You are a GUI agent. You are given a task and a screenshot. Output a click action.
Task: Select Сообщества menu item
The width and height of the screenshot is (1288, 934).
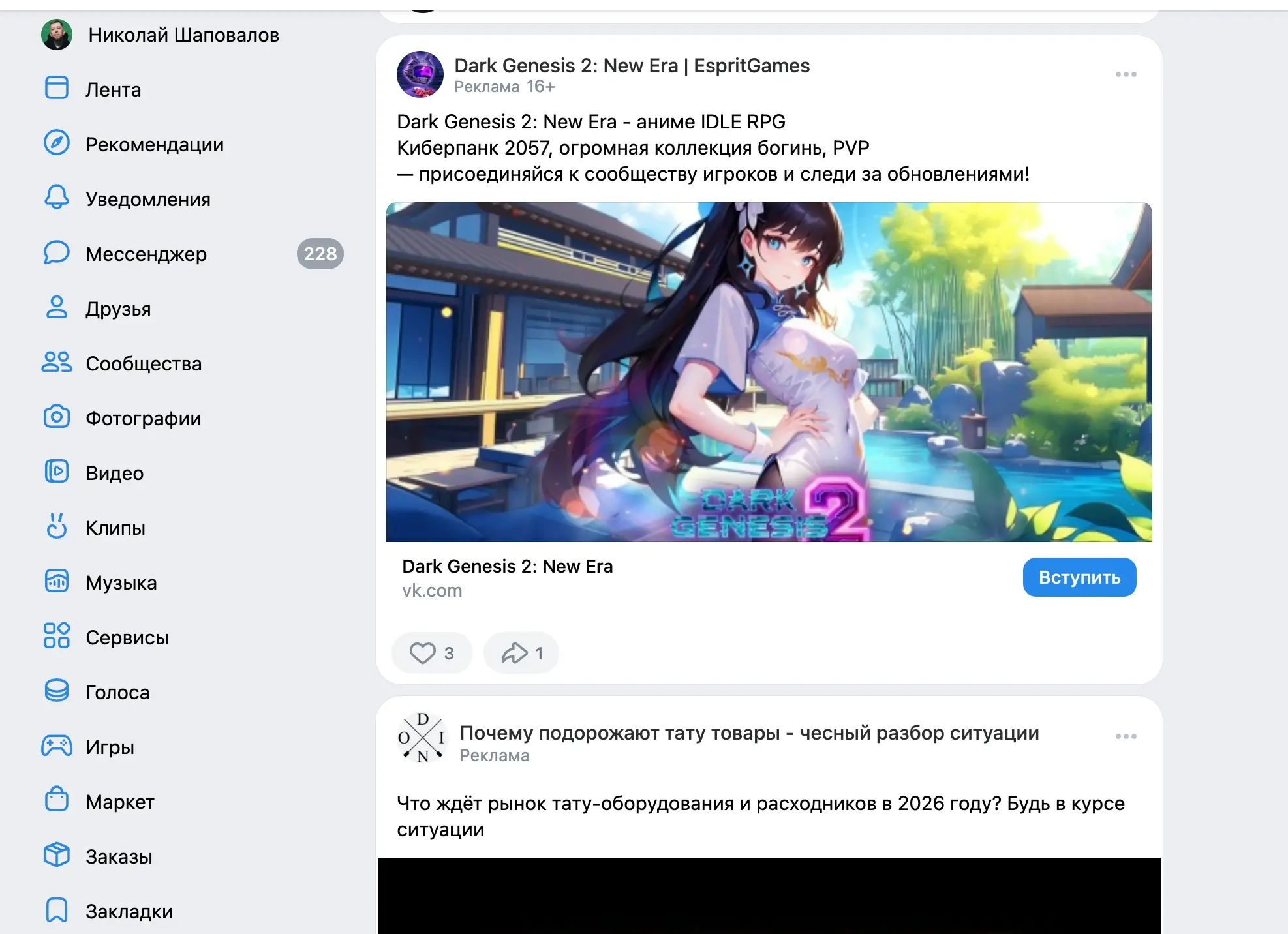pos(144,363)
